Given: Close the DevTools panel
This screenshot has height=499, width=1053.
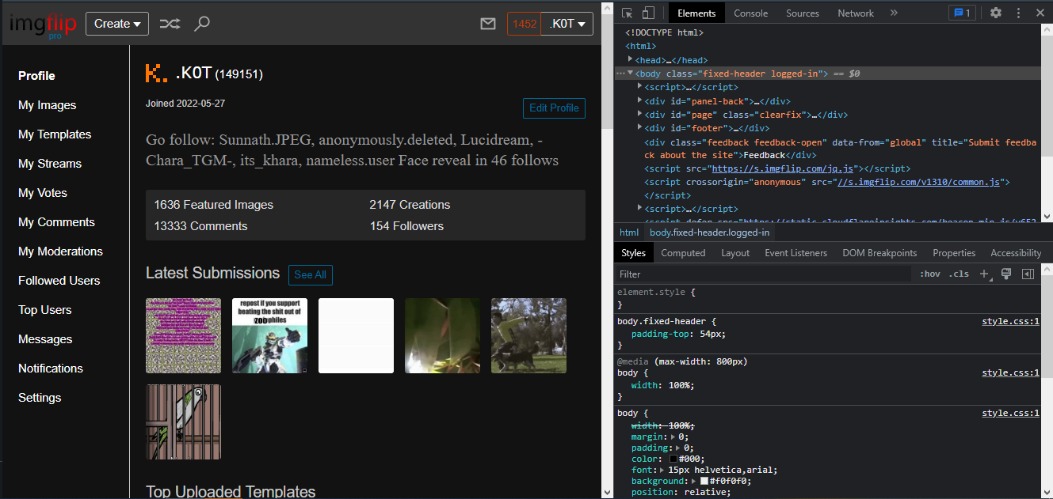Looking at the screenshot, I should [1040, 13].
